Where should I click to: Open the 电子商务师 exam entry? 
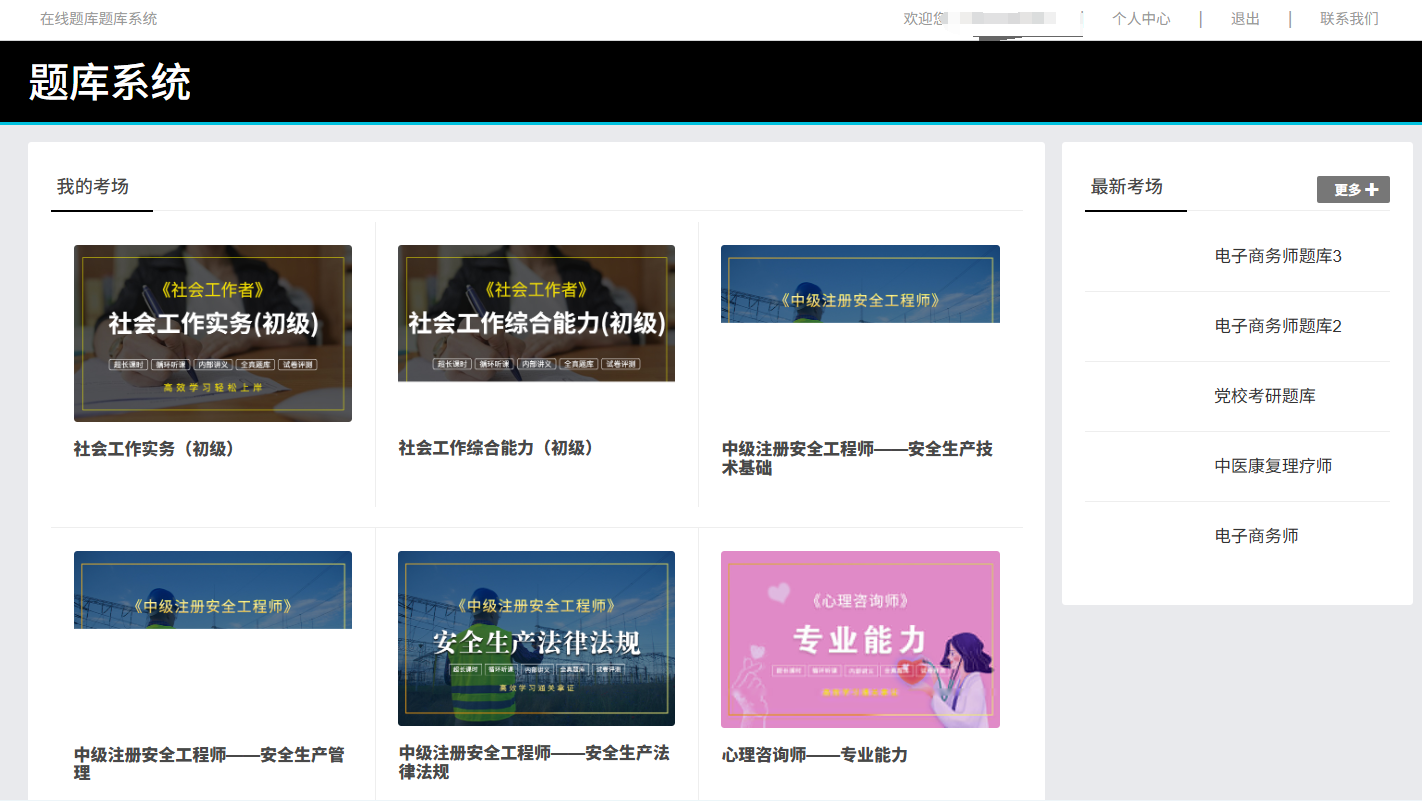coord(1256,537)
